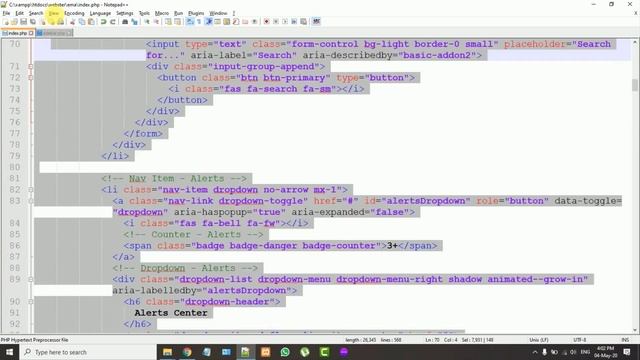Open Chrome from the taskbar
The width and height of the screenshot is (640, 360).
[187, 352]
